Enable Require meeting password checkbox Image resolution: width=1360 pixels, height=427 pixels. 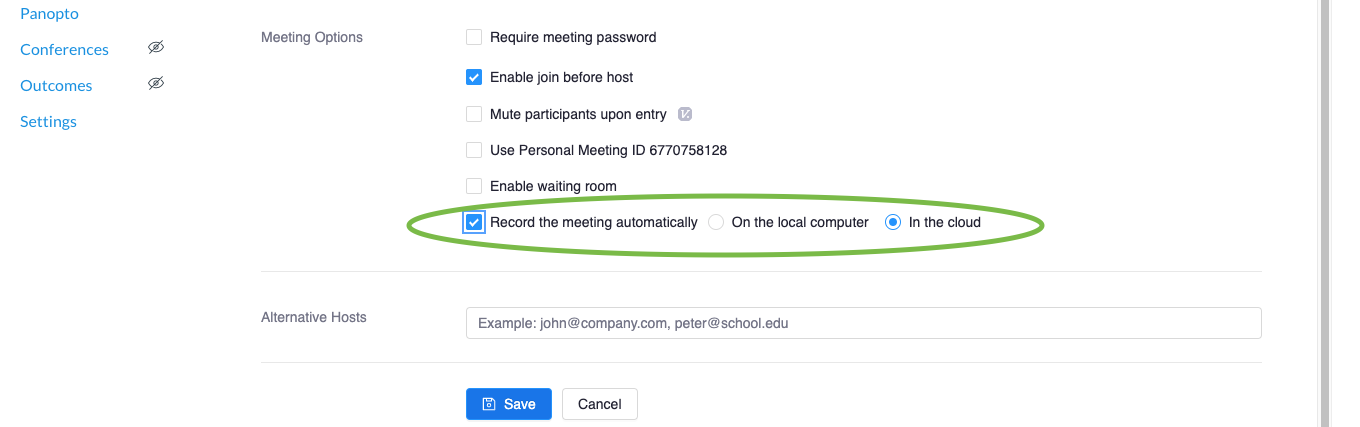pos(474,38)
